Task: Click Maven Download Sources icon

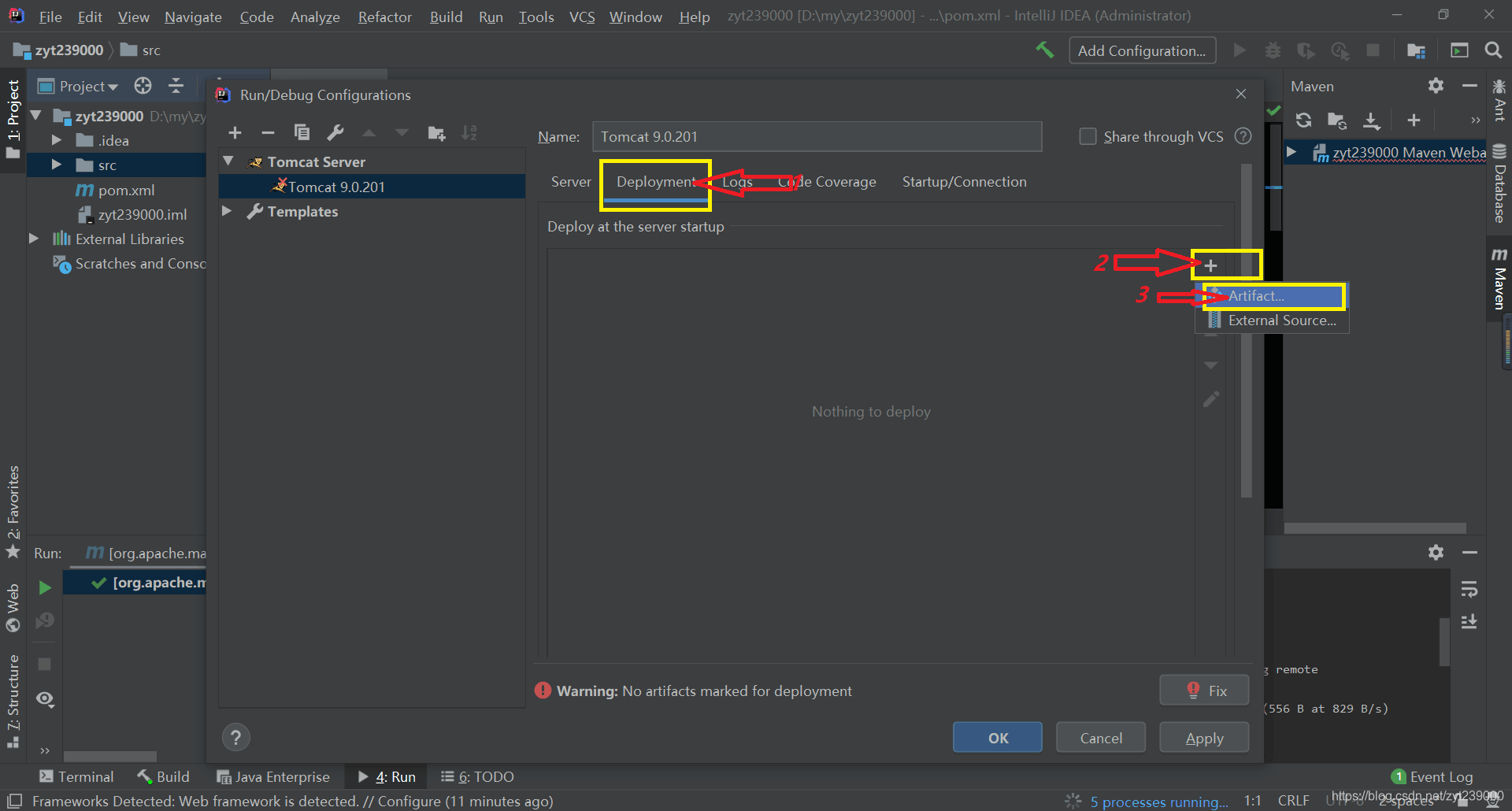Action: pyautogui.click(x=1371, y=120)
